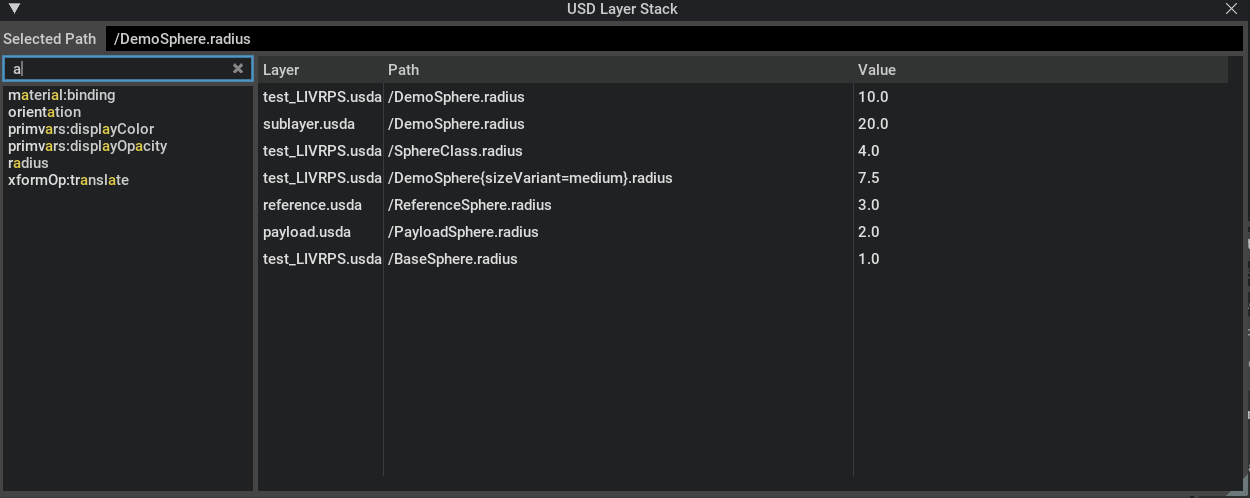Select xformOp:translate attribute
Image resolution: width=1250 pixels, height=498 pixels.
[68, 180]
